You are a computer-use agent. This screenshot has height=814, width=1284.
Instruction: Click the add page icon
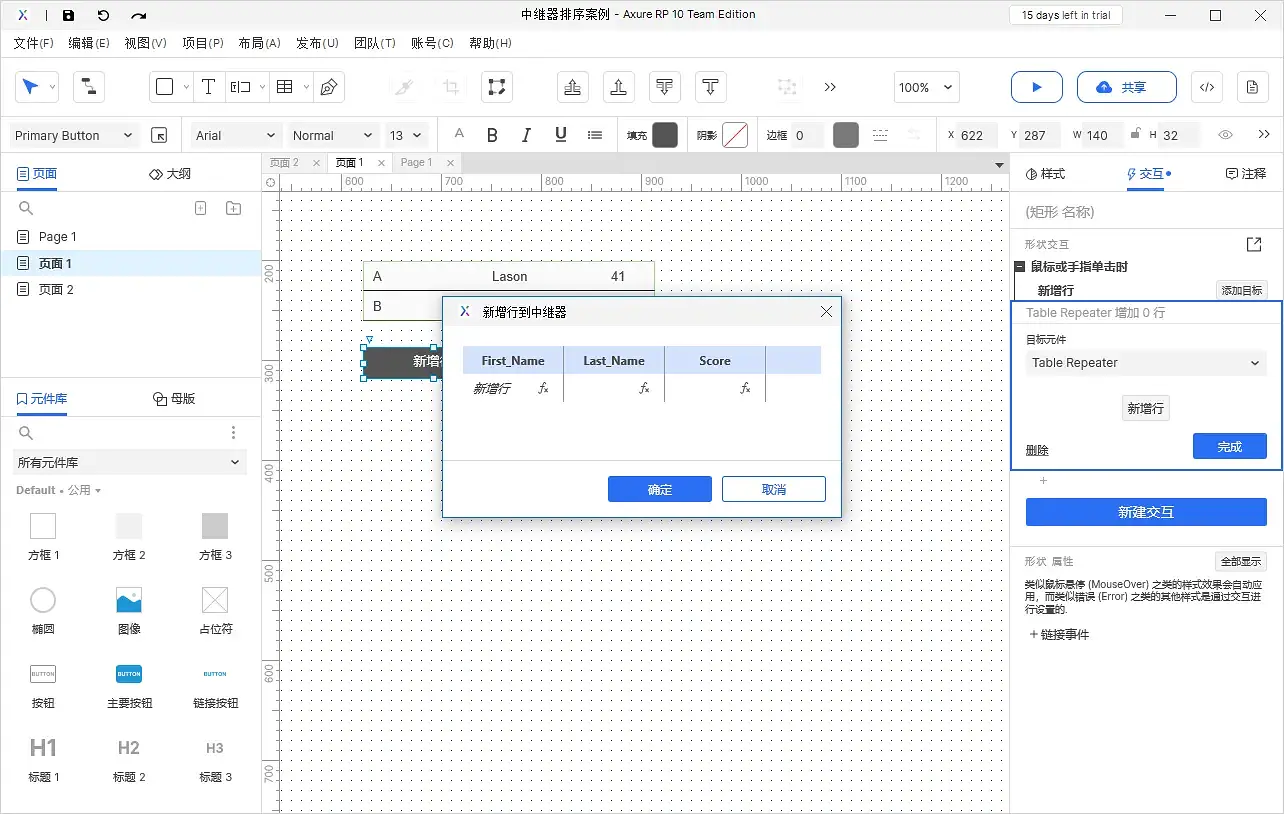click(200, 208)
